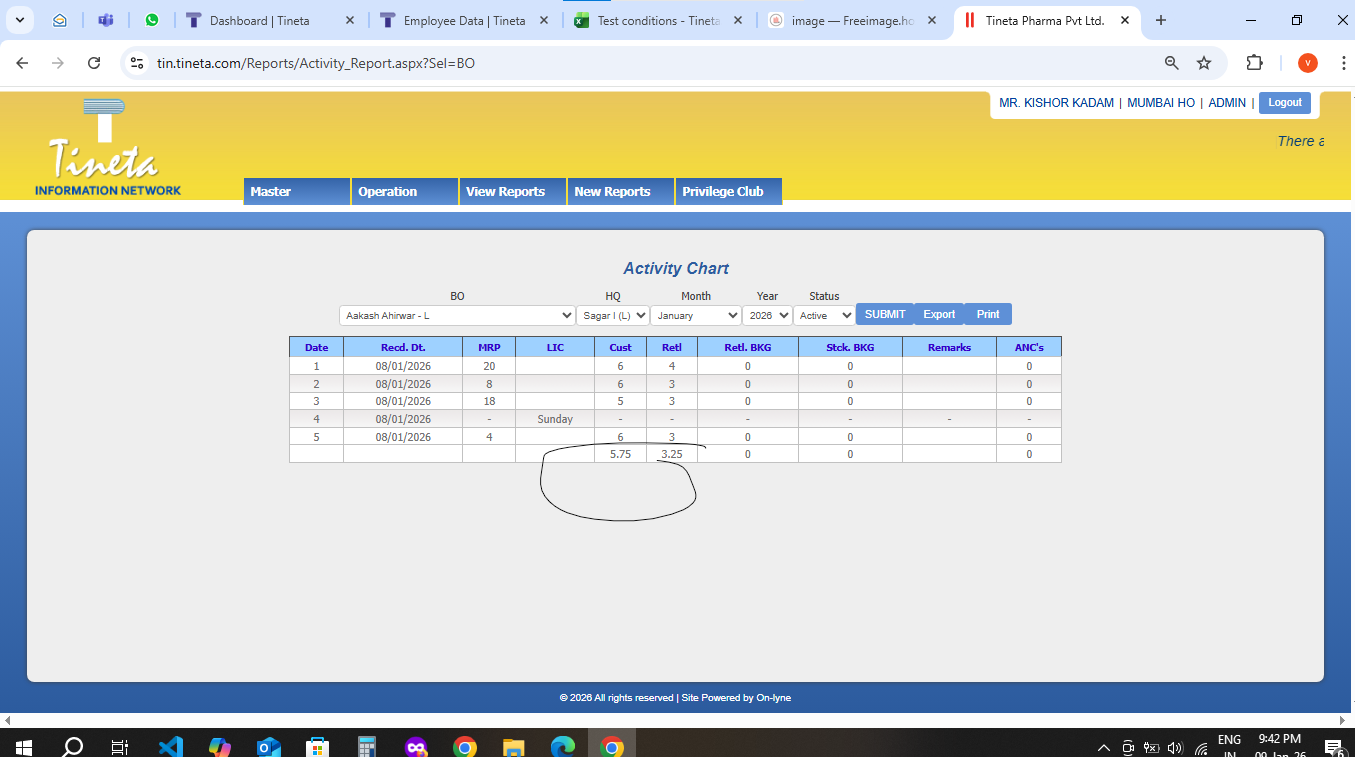
Task: Open Microsoft Store from taskbar
Action: (x=318, y=746)
